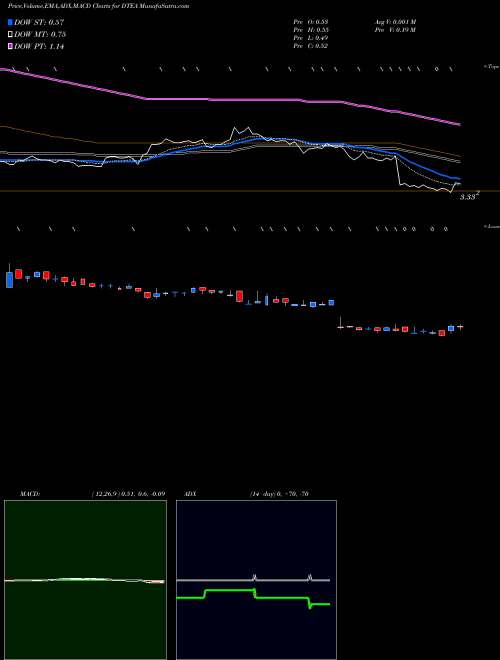Click the 'Pre C: 0.52' close value
The height and width of the screenshot is (660, 500).
pyautogui.click(x=311, y=46)
